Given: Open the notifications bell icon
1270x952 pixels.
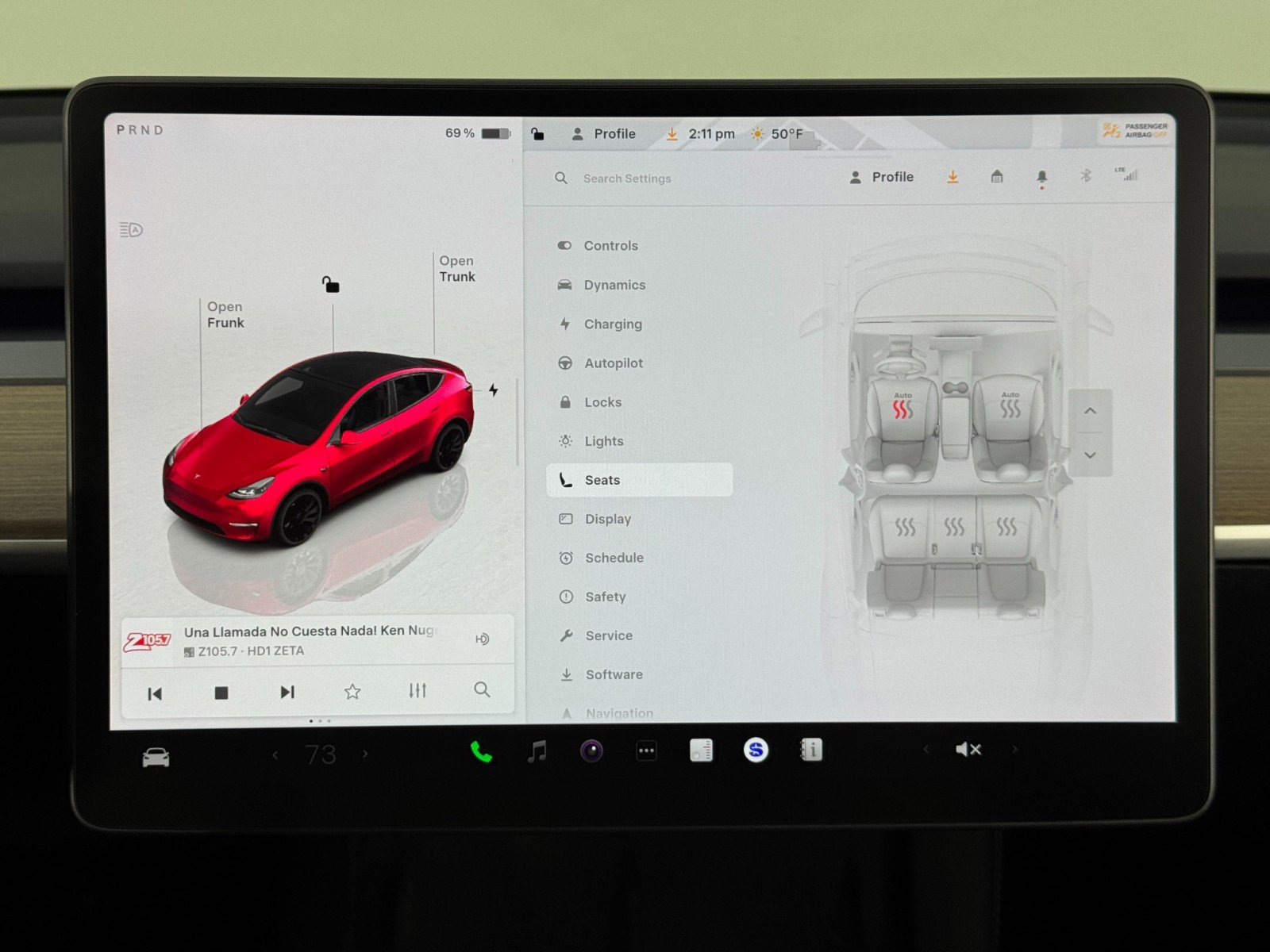Looking at the screenshot, I should [1041, 178].
